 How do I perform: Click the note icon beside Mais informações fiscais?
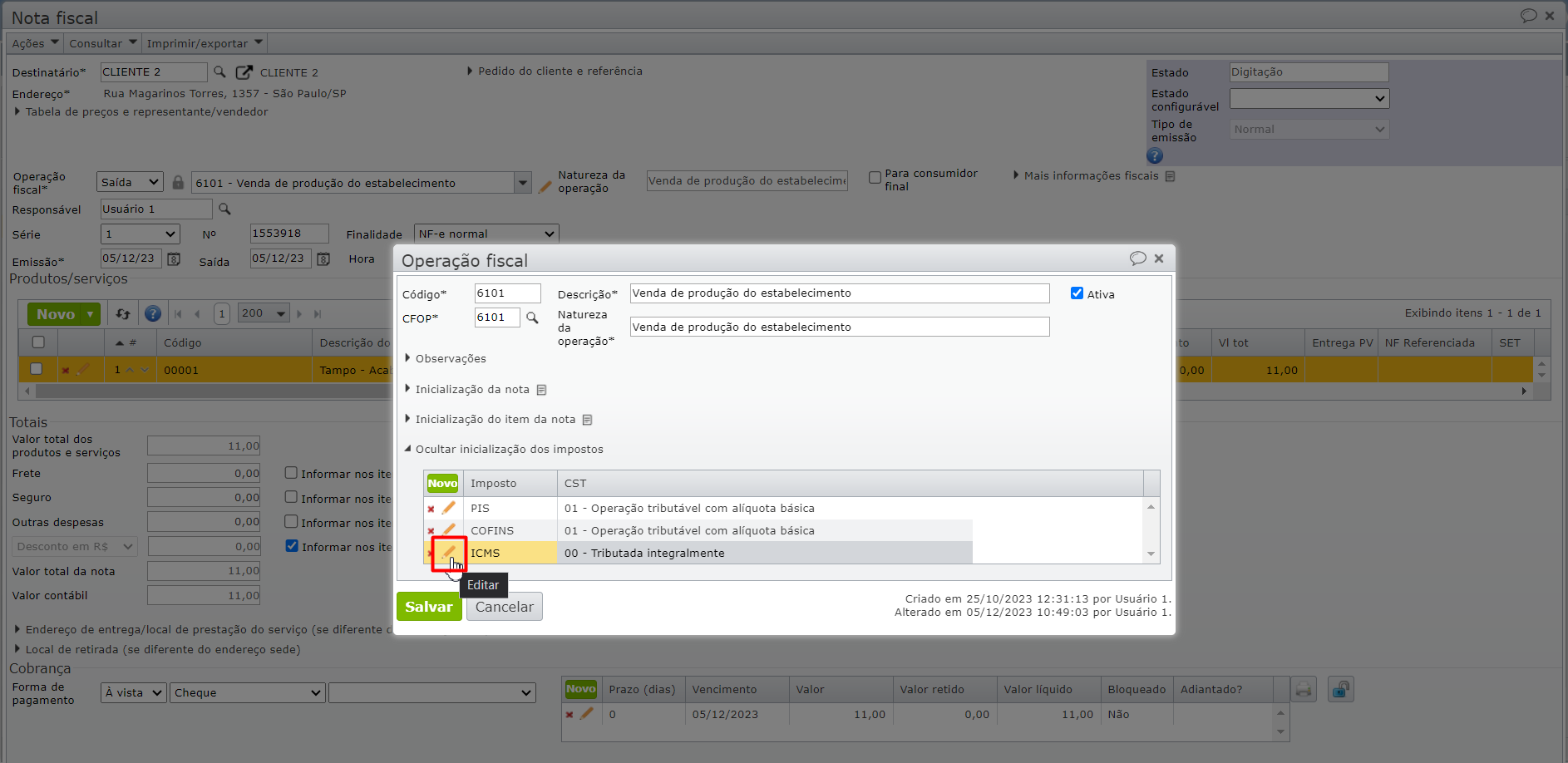coord(1170,176)
